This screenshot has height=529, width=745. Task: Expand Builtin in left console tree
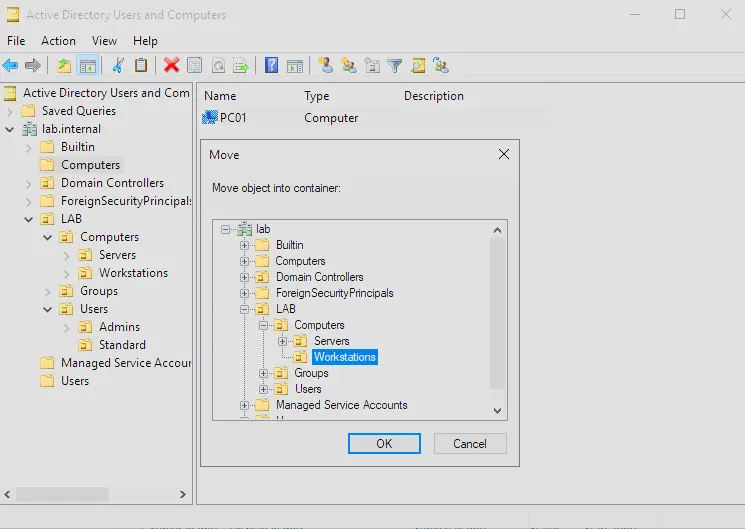click(29, 148)
